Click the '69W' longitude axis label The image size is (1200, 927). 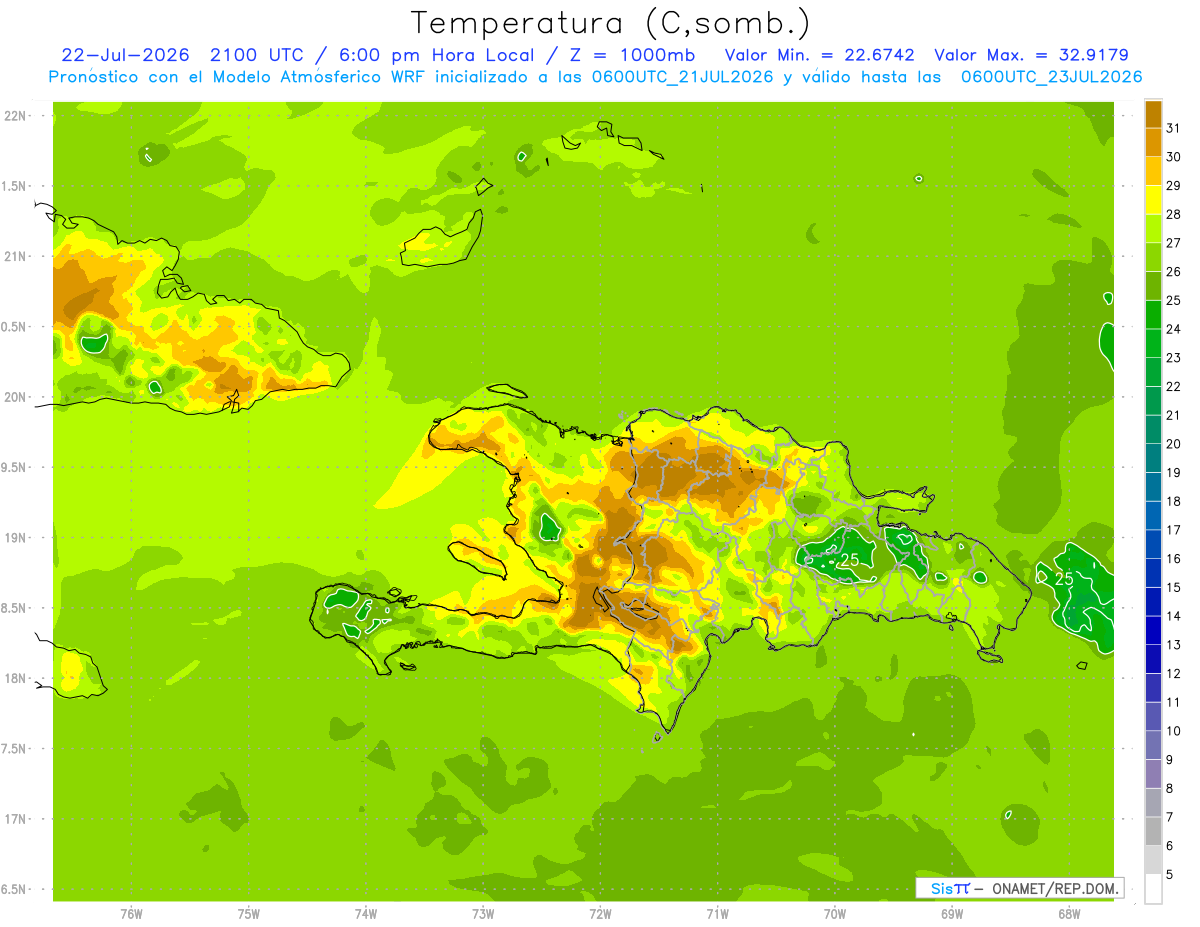(952, 913)
